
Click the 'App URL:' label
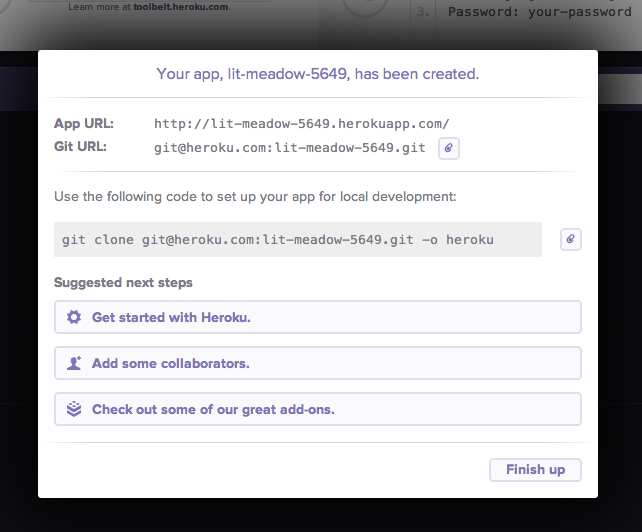point(84,124)
